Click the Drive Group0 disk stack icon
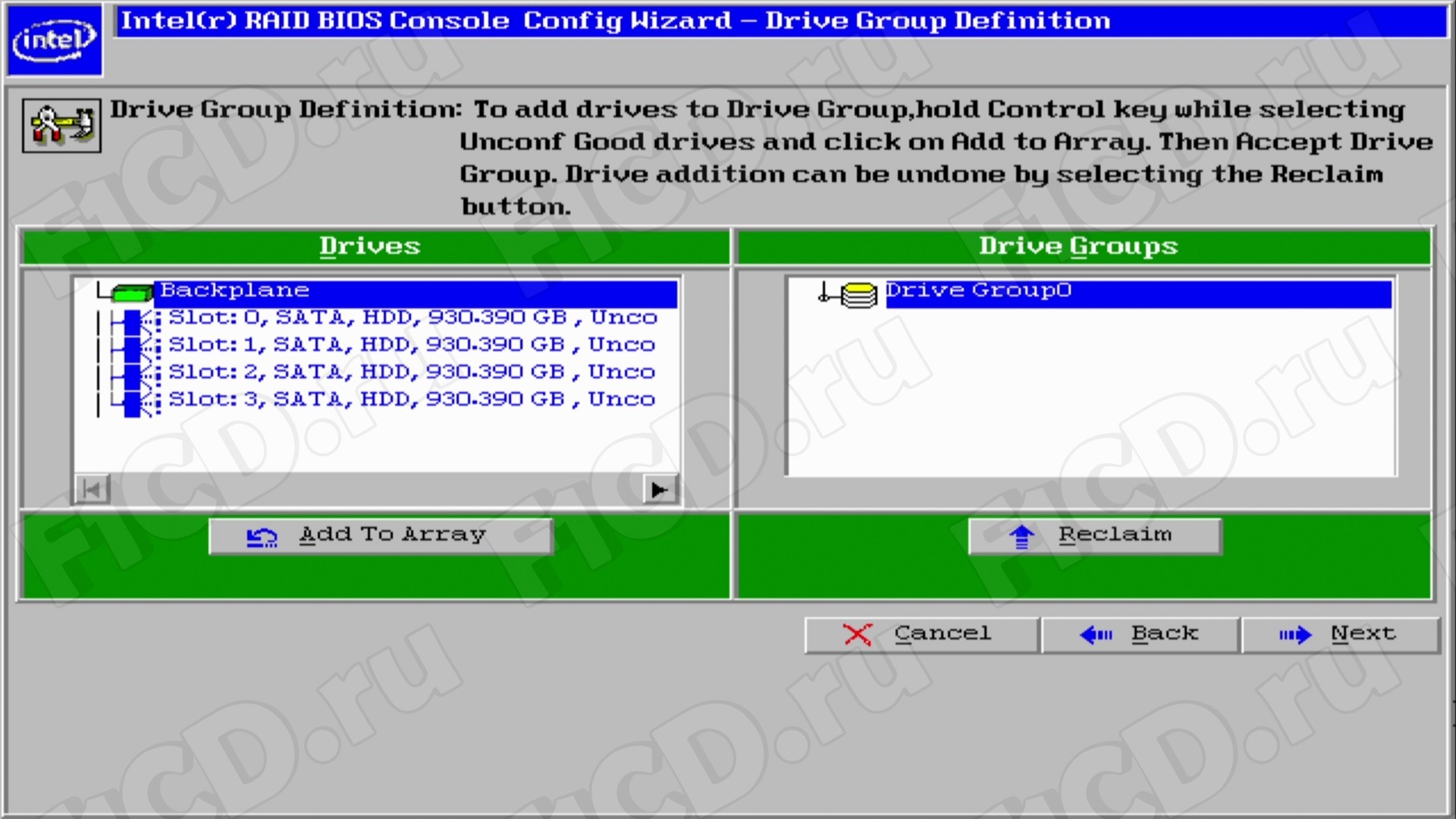Viewport: 1456px width, 819px height. 858,294
